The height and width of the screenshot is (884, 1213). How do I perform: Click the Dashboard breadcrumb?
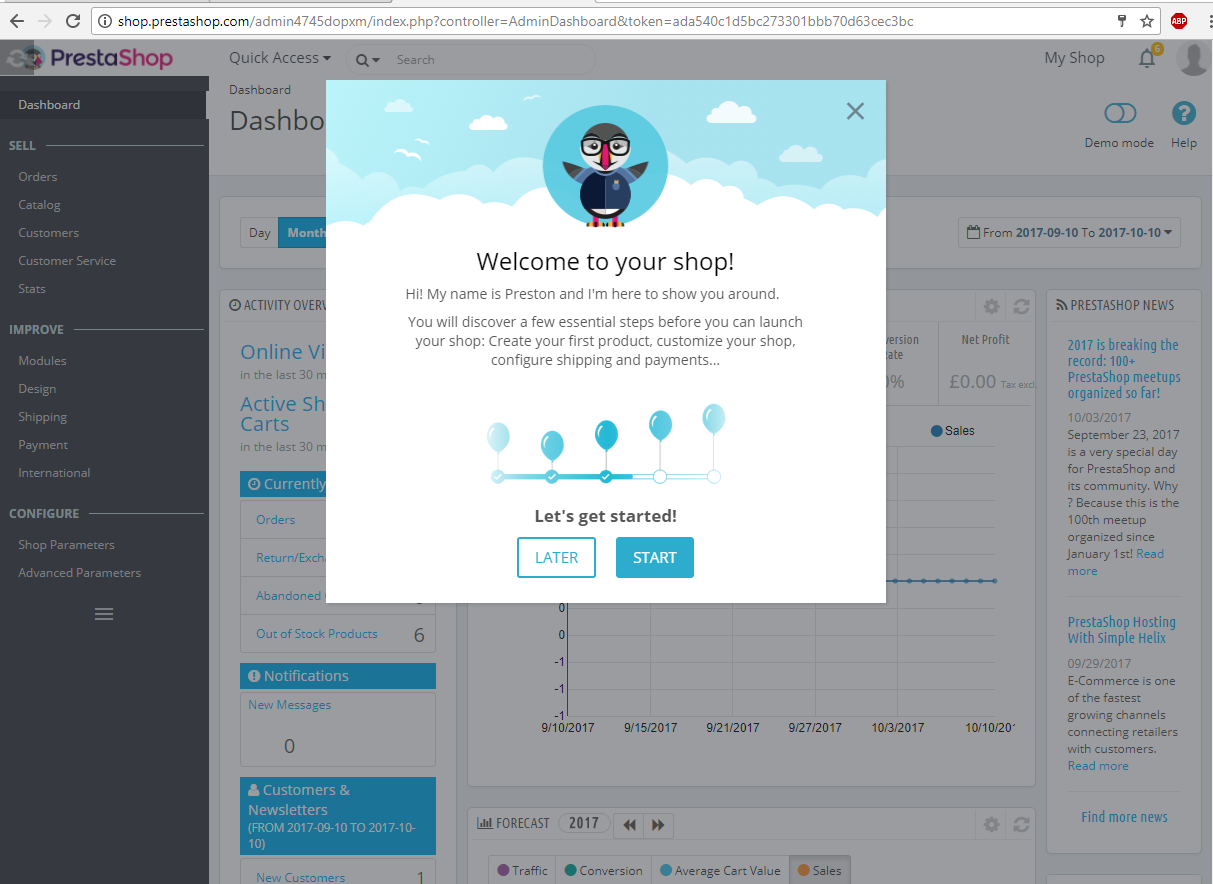point(260,90)
